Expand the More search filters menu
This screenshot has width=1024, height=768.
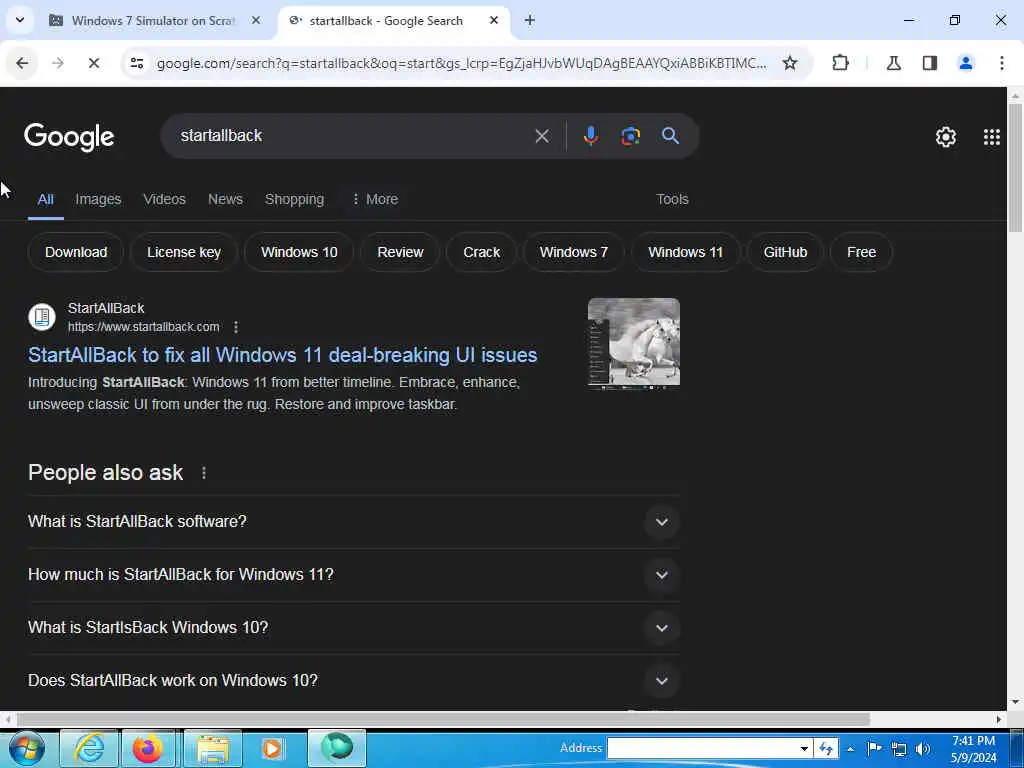[375, 199]
